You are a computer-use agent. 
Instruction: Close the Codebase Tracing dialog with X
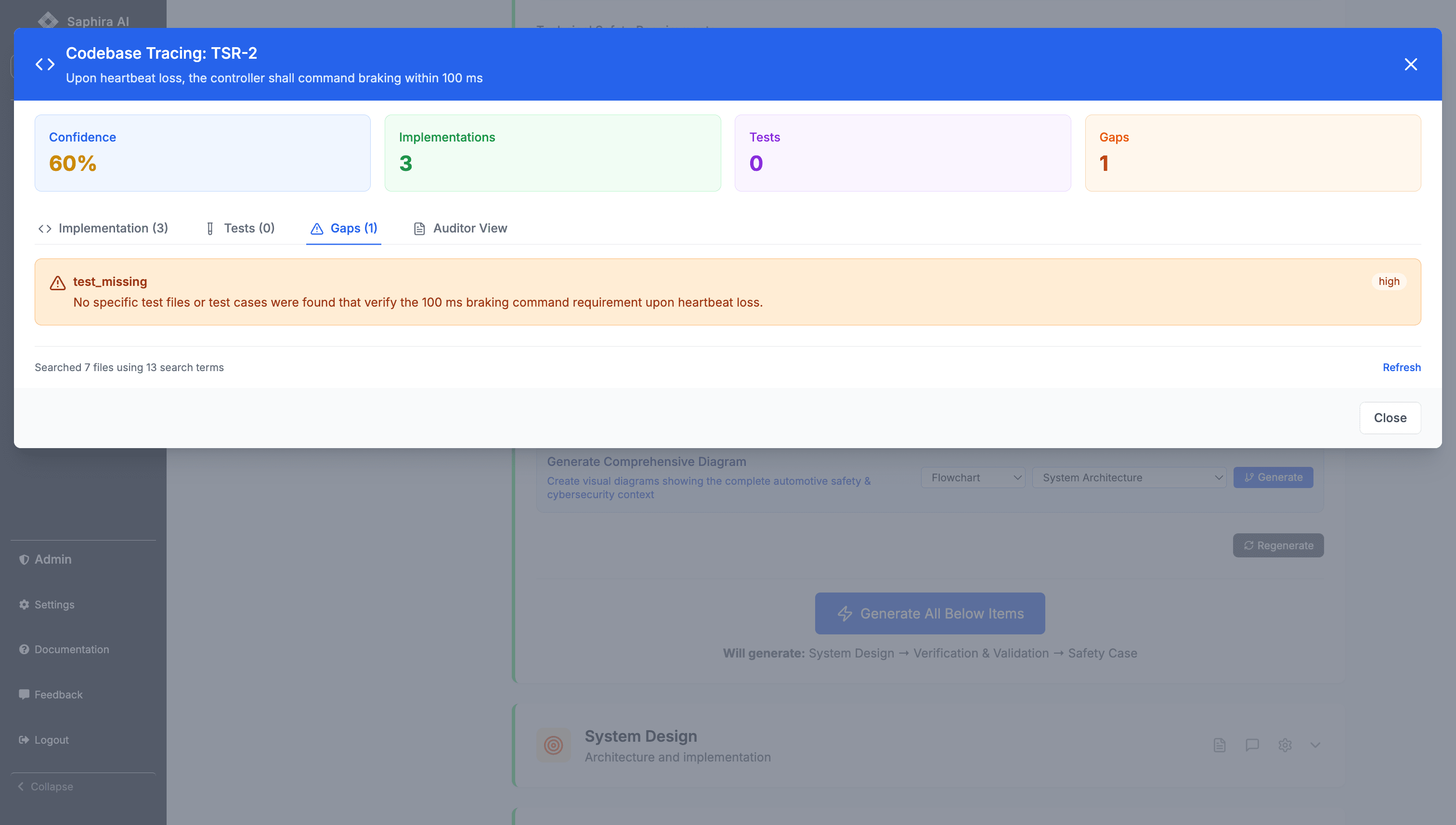[1410, 64]
